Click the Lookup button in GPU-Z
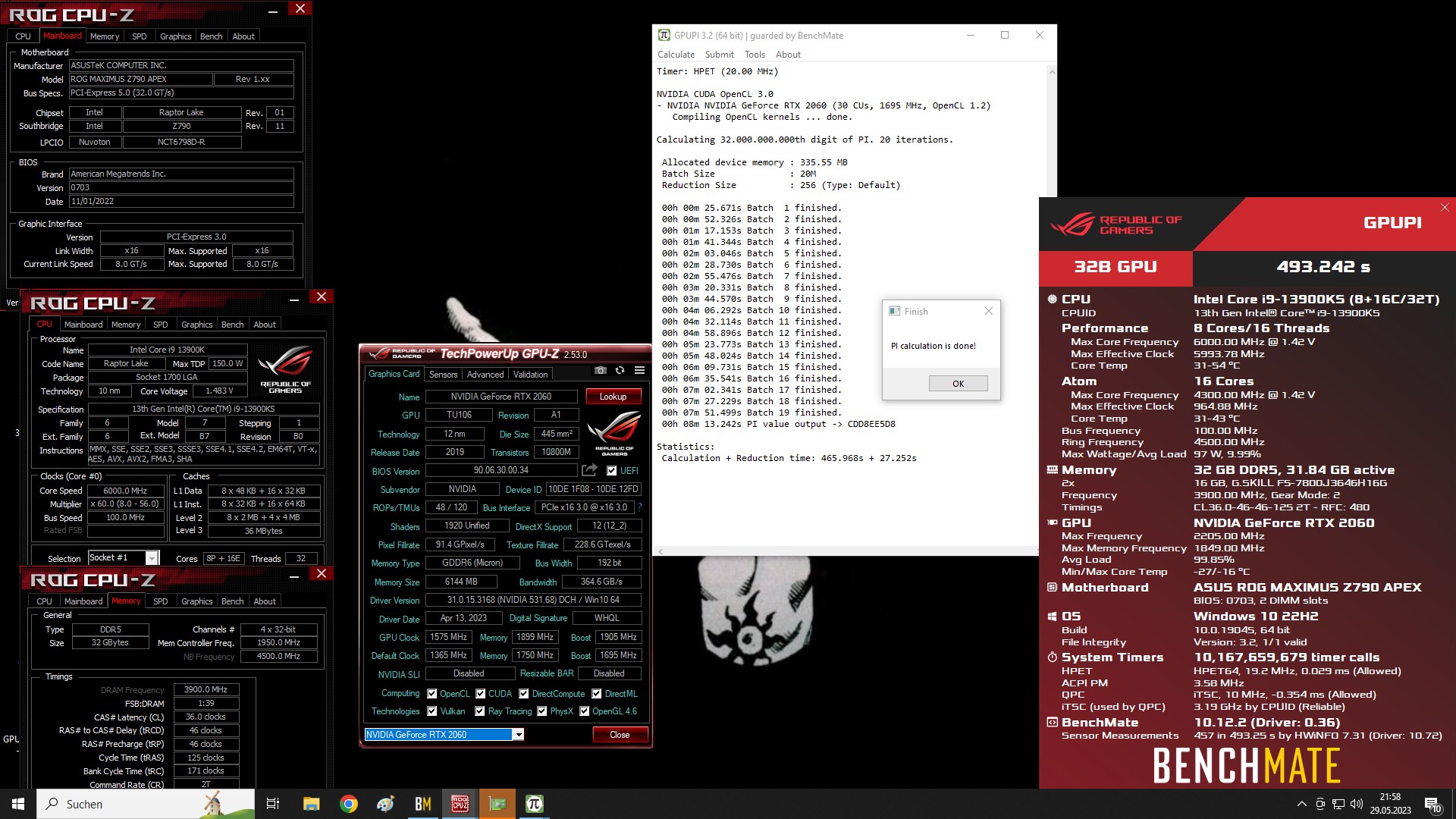The height and width of the screenshot is (819, 1456). [x=613, y=397]
